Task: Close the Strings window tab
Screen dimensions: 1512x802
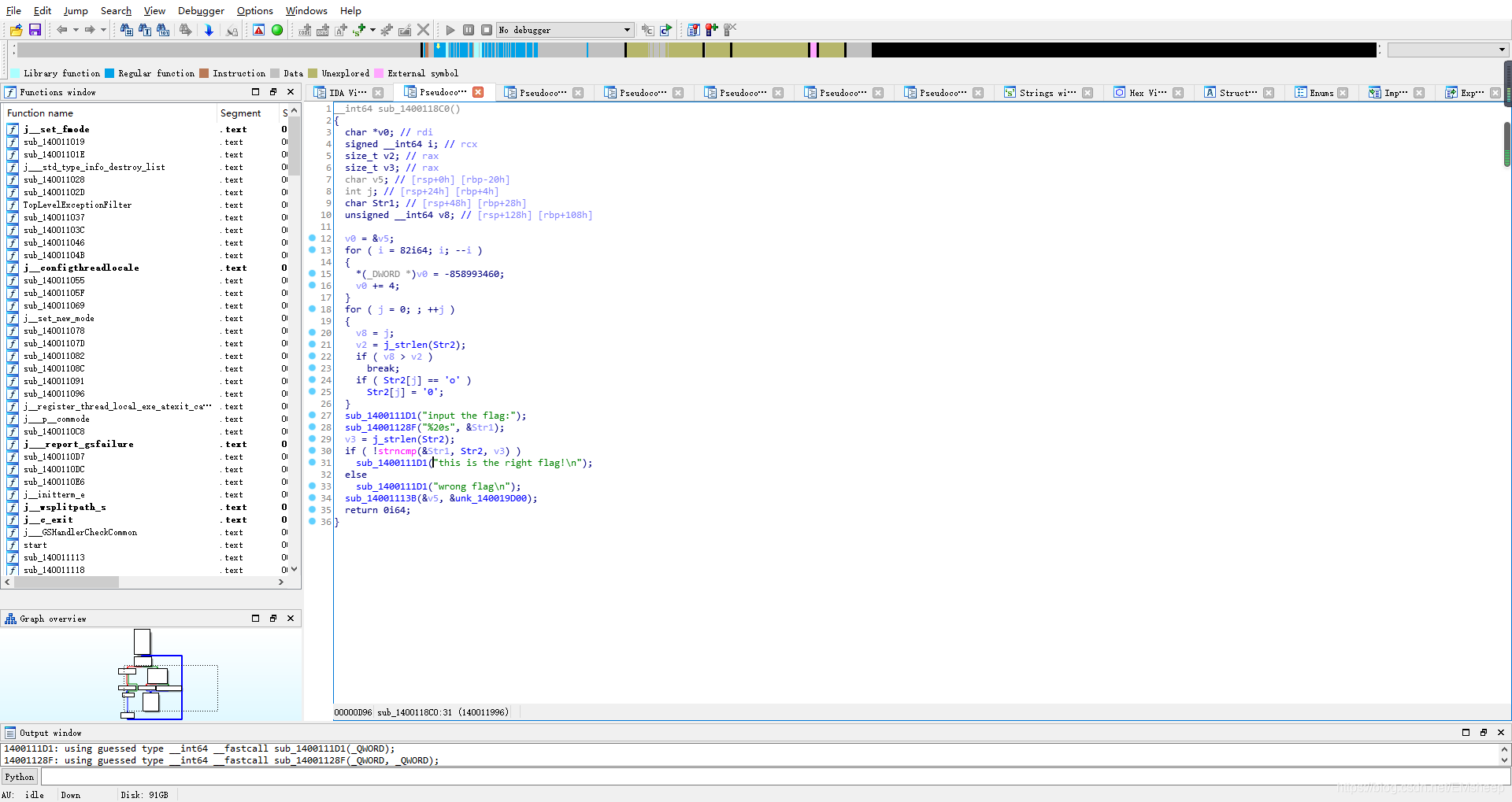Action: click(1088, 93)
